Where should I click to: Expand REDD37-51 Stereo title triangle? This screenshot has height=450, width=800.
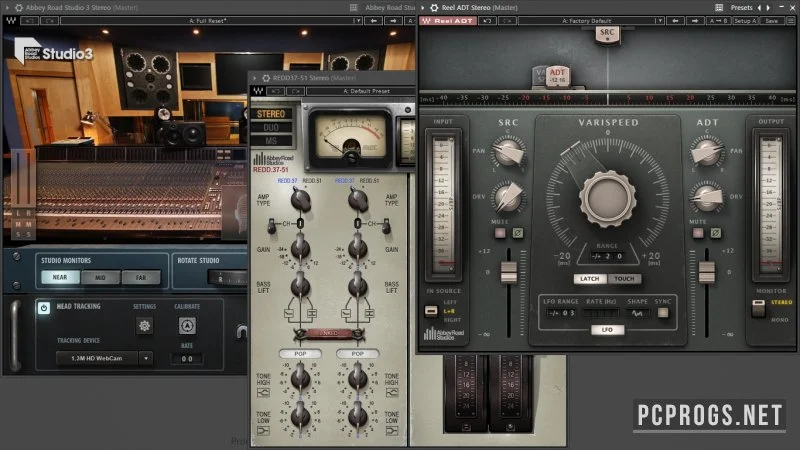pyautogui.click(x=255, y=78)
